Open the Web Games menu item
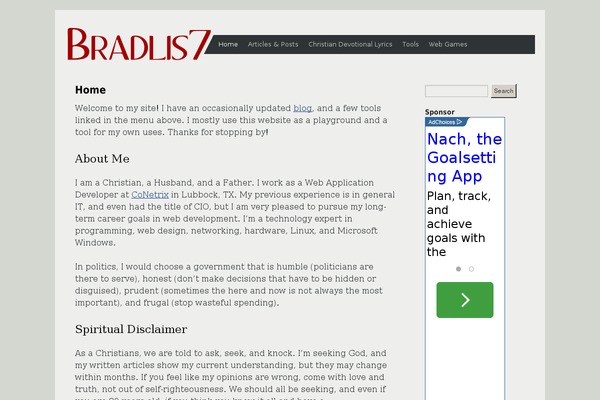600x400 pixels. click(448, 44)
